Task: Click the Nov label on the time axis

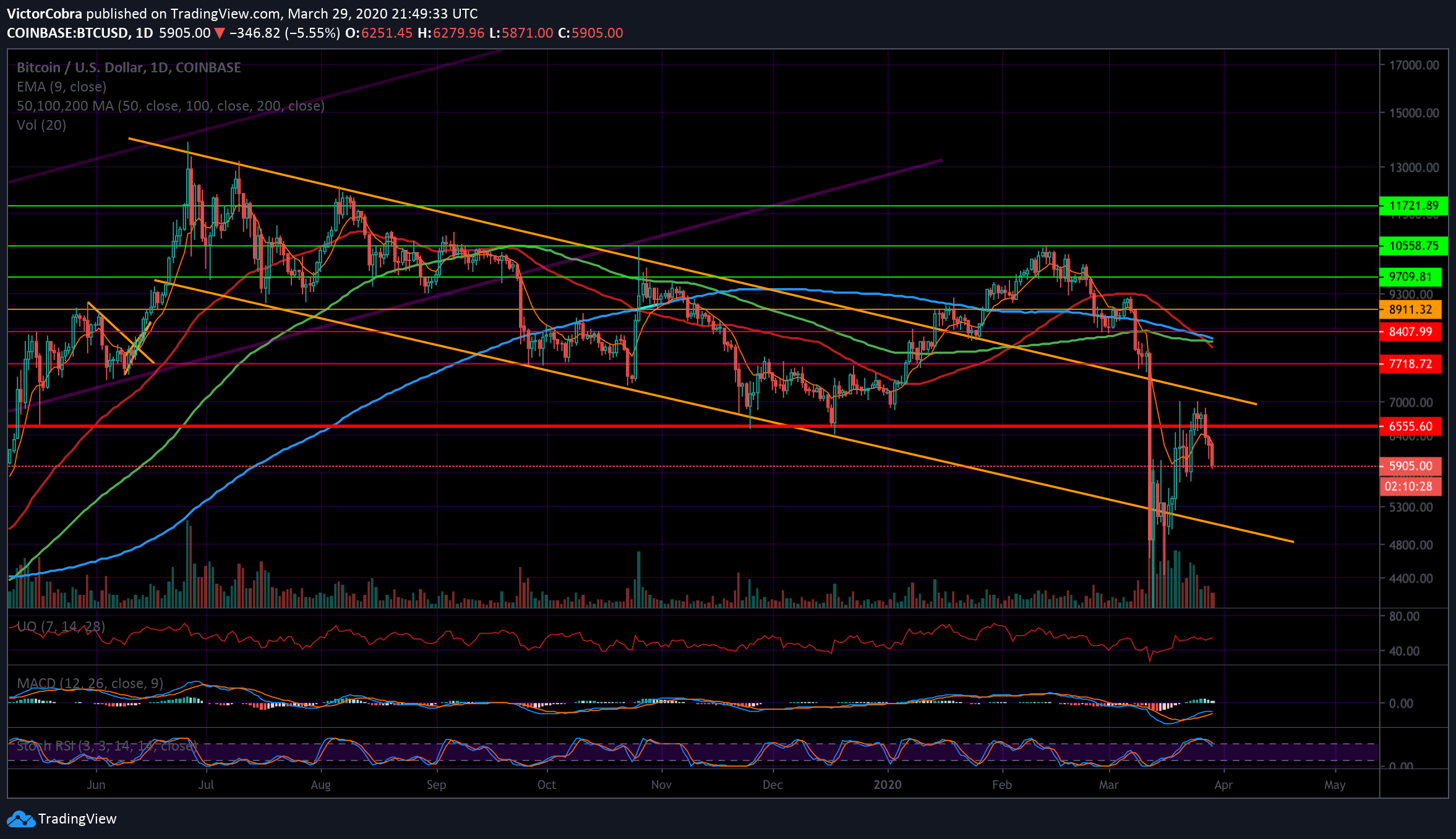Action: (661, 785)
